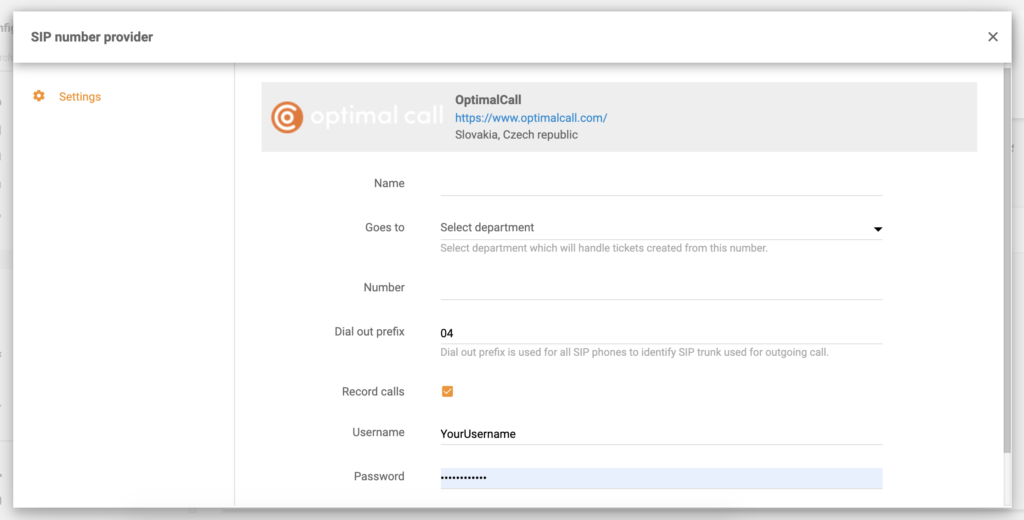This screenshot has height=520, width=1024.
Task: Click the Goes to field label
Action: coord(384,228)
